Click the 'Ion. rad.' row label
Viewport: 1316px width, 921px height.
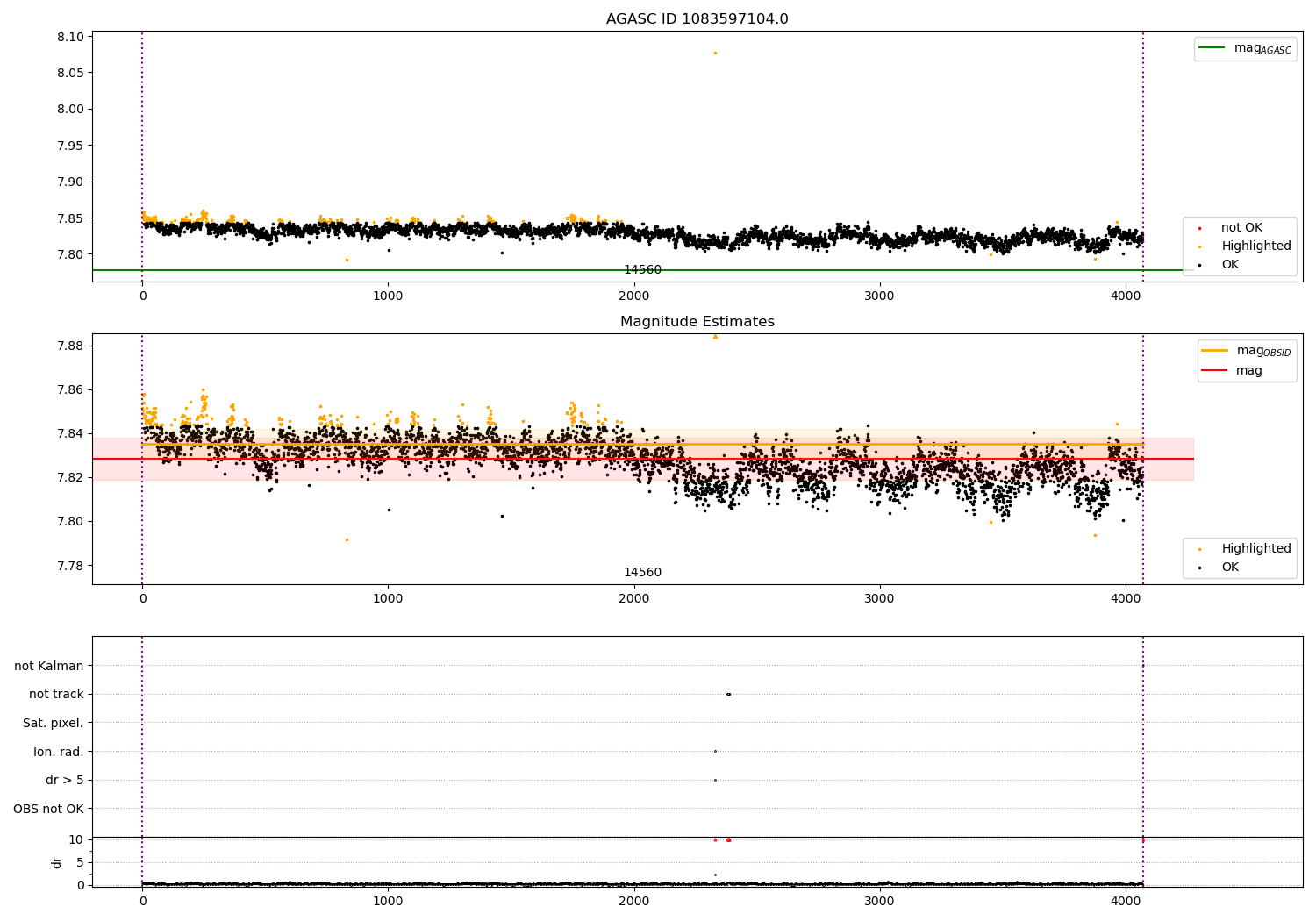[59, 752]
